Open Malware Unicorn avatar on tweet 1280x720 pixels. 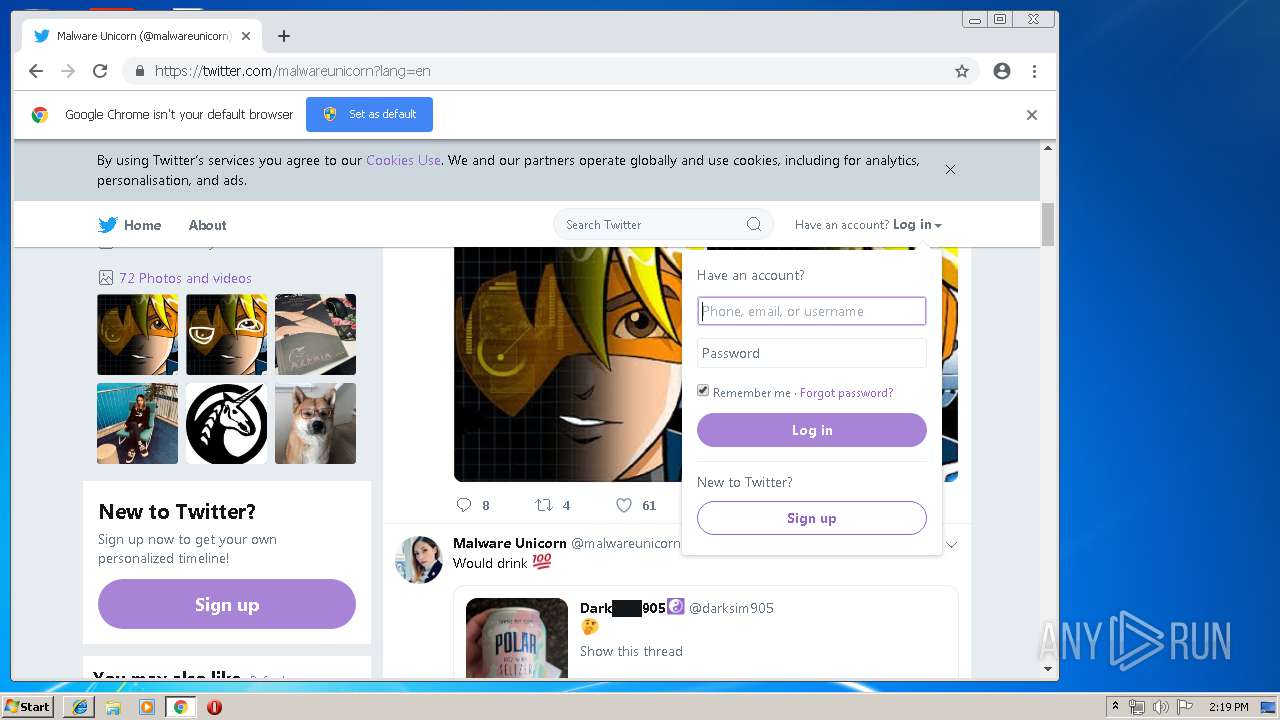pos(419,559)
